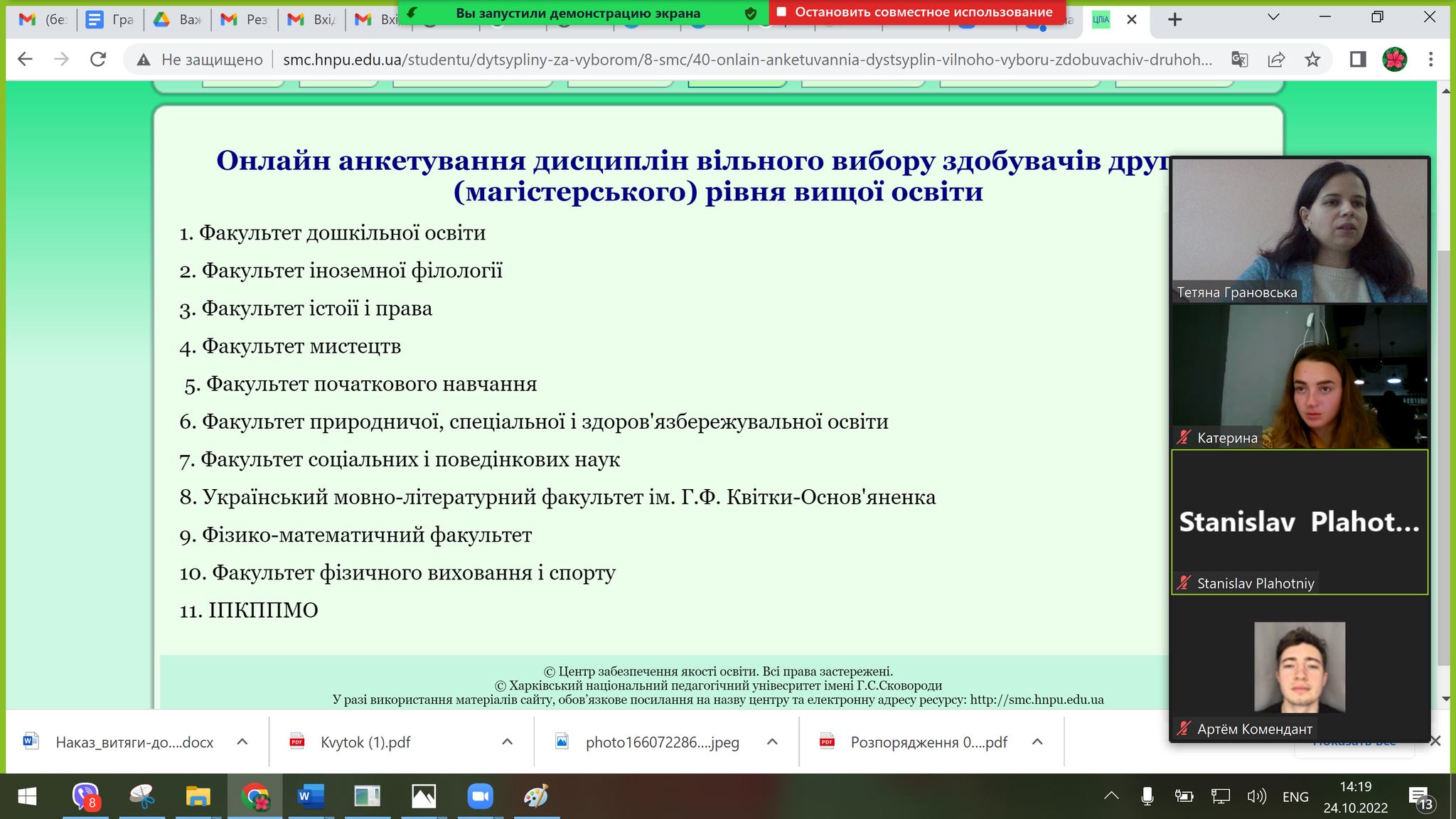Click the page URL in address bar

(x=747, y=60)
